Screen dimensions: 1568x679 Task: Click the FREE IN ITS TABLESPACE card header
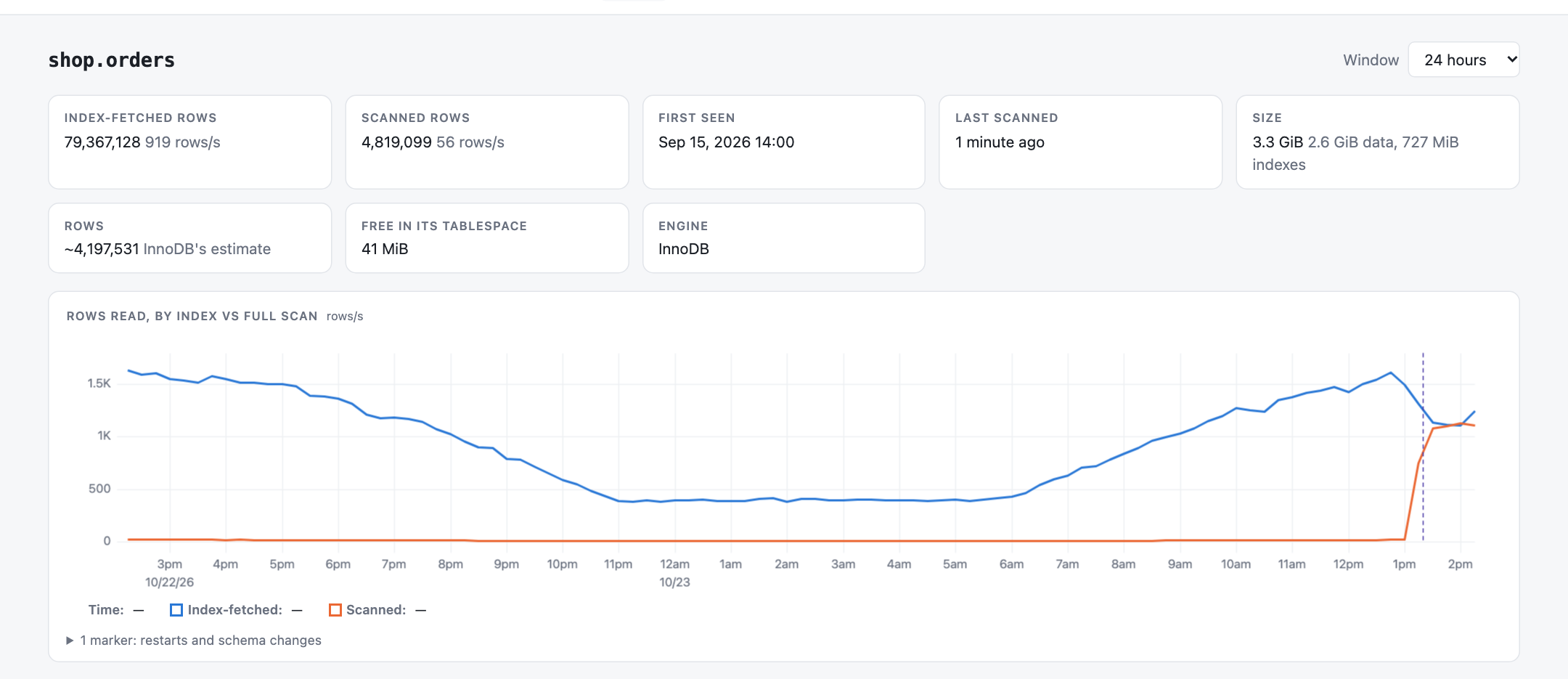click(x=444, y=226)
